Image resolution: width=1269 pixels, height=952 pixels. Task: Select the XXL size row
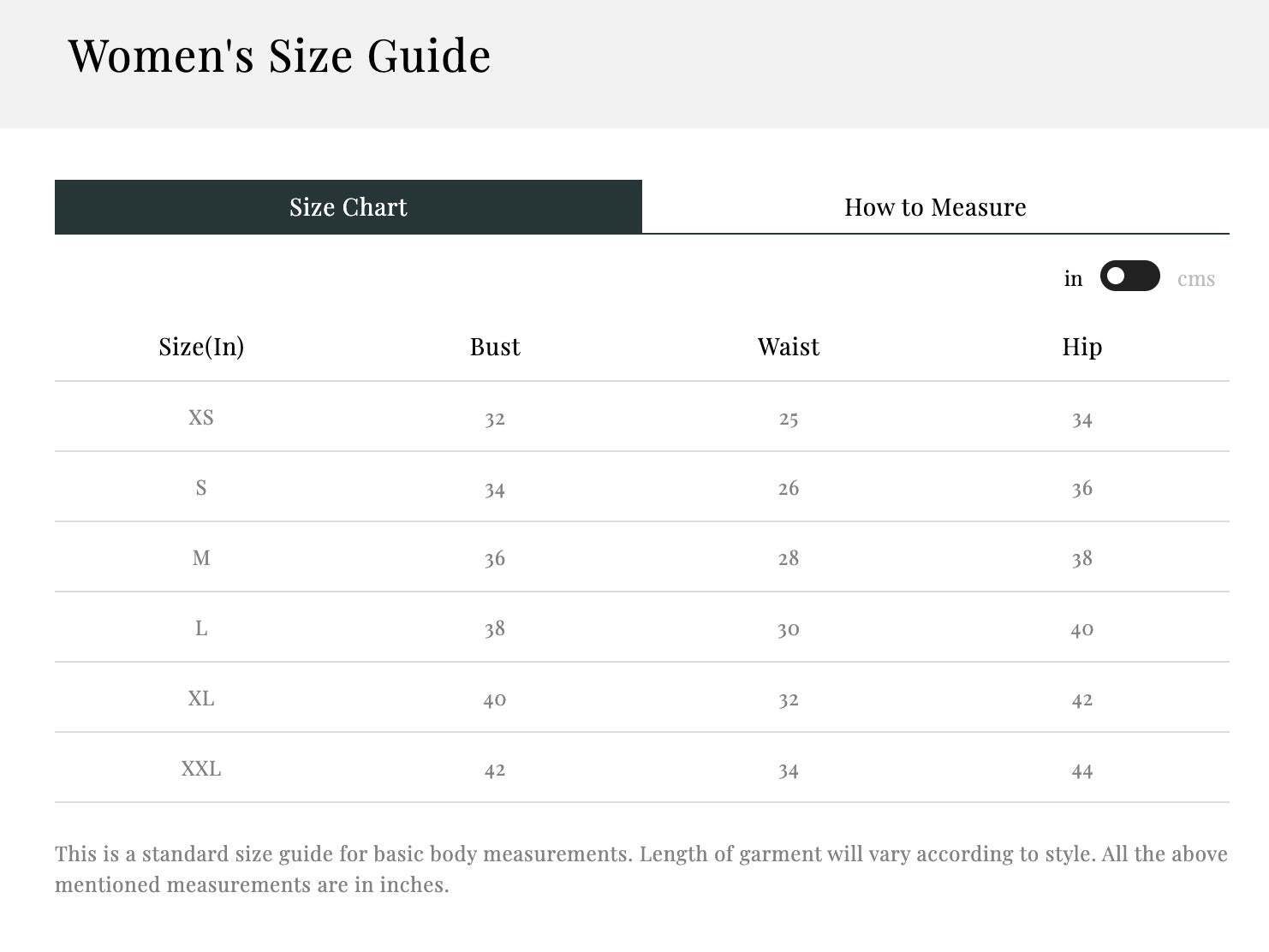point(200,768)
